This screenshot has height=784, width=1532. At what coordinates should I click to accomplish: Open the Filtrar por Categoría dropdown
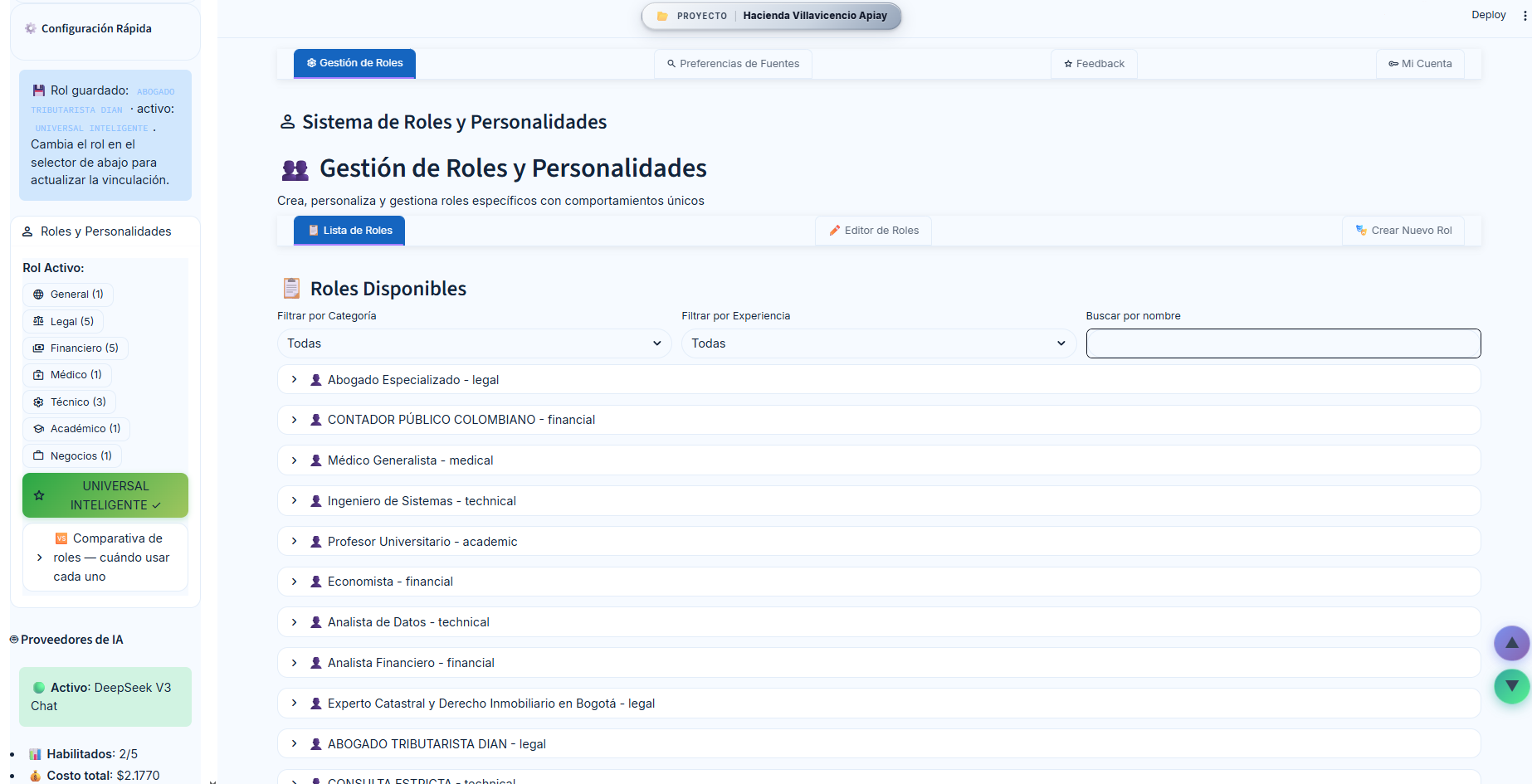[x=475, y=343]
